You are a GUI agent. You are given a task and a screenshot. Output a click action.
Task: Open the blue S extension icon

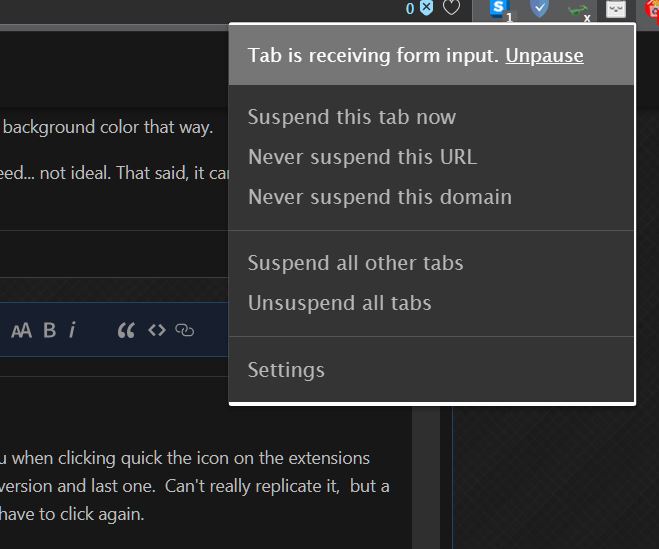coord(499,8)
